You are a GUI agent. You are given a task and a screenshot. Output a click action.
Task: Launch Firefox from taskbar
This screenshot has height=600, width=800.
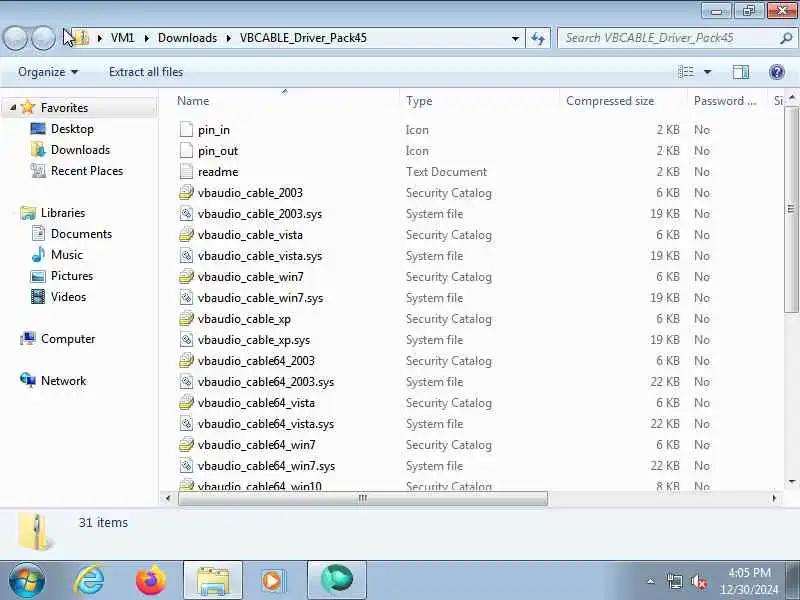[x=151, y=580]
